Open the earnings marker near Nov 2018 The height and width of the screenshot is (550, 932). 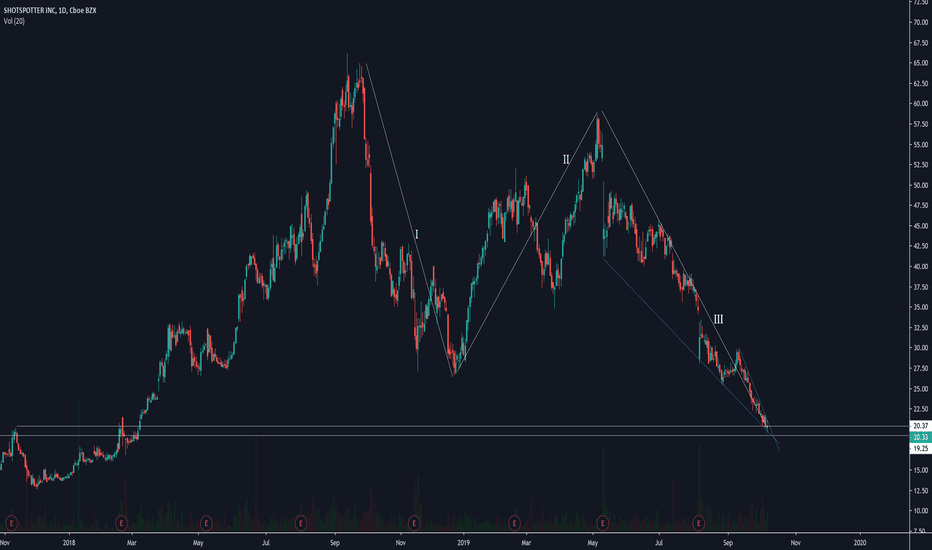click(414, 523)
